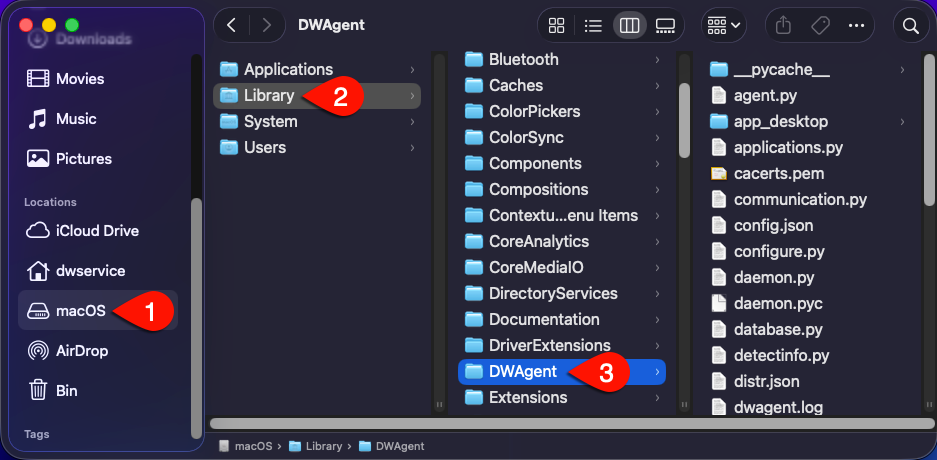Screen dimensions: 937x460
Task: Switch to gallery view
Action: tap(665, 25)
